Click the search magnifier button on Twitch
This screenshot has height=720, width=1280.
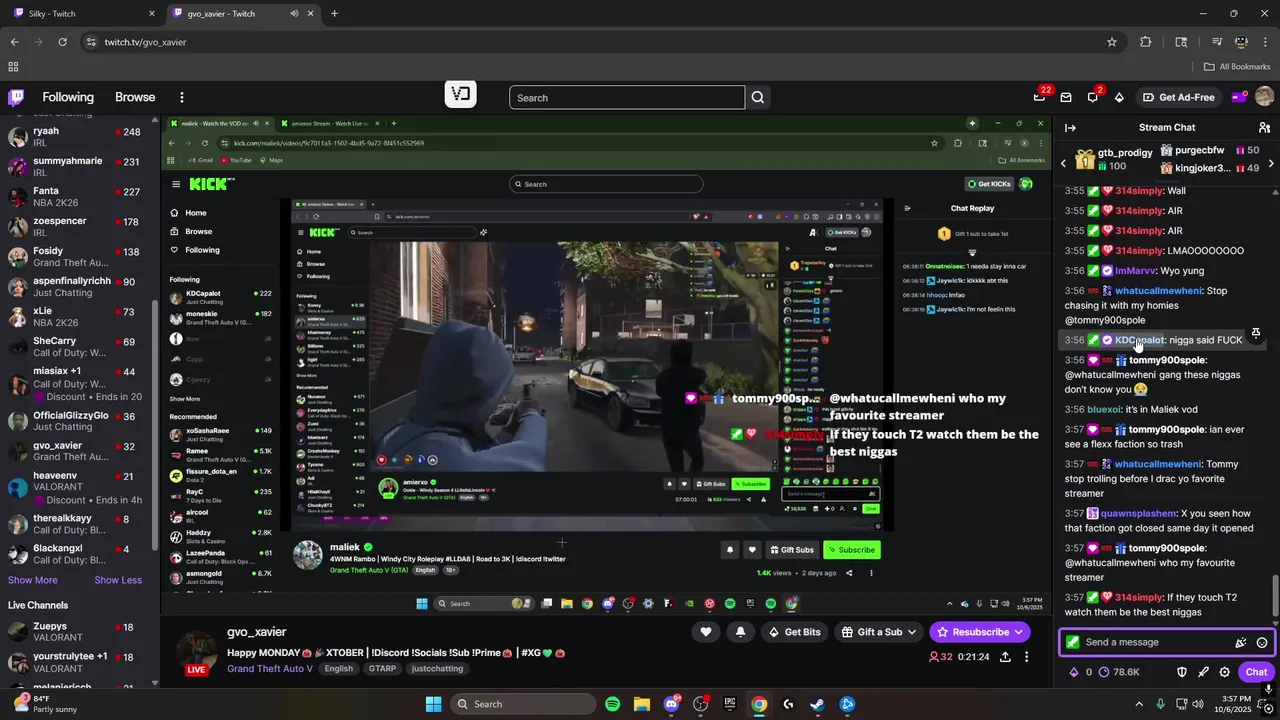[758, 97]
